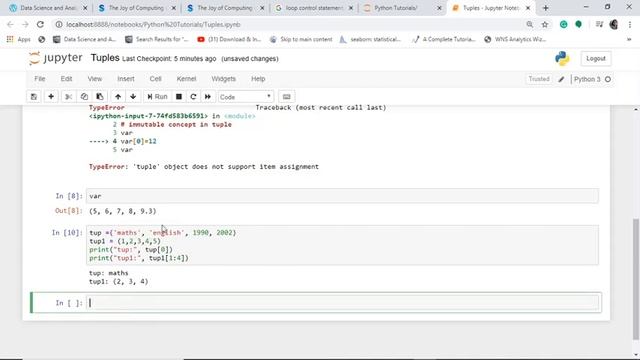Open Search Results for bookmark
640x360 pixels.
coord(157,39)
